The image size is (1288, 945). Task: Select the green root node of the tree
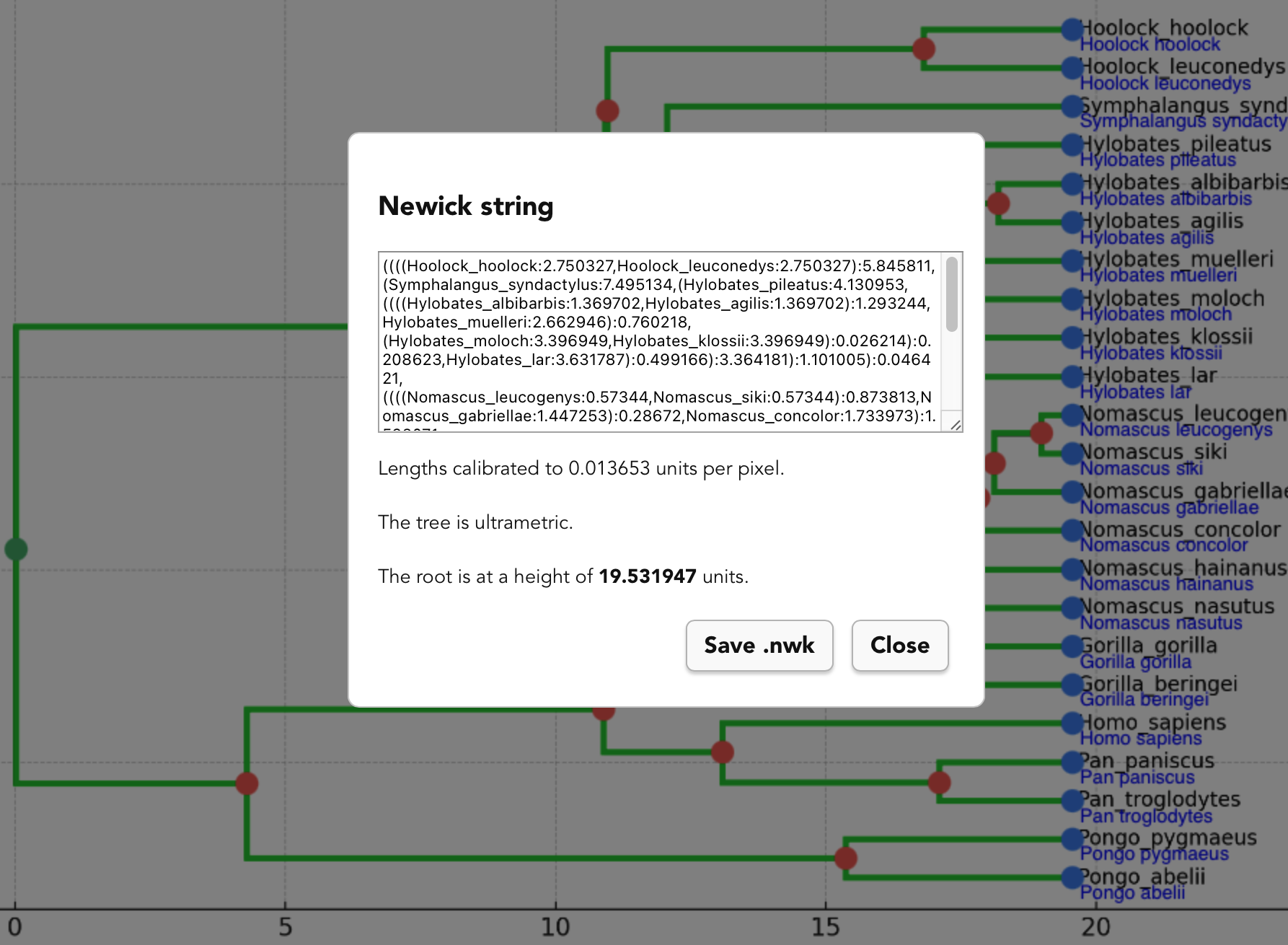click(x=16, y=549)
